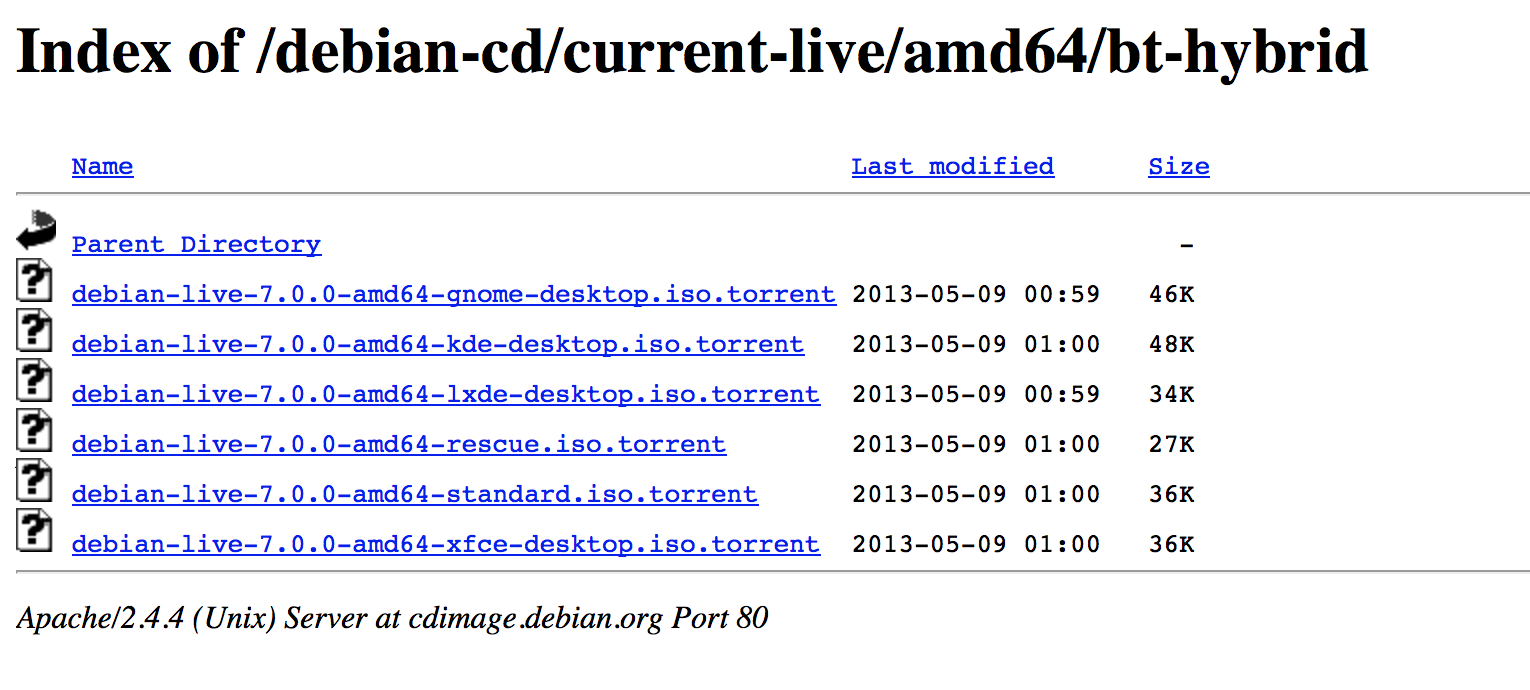Click the file icon beside lxde-desktop torrent

(34, 380)
